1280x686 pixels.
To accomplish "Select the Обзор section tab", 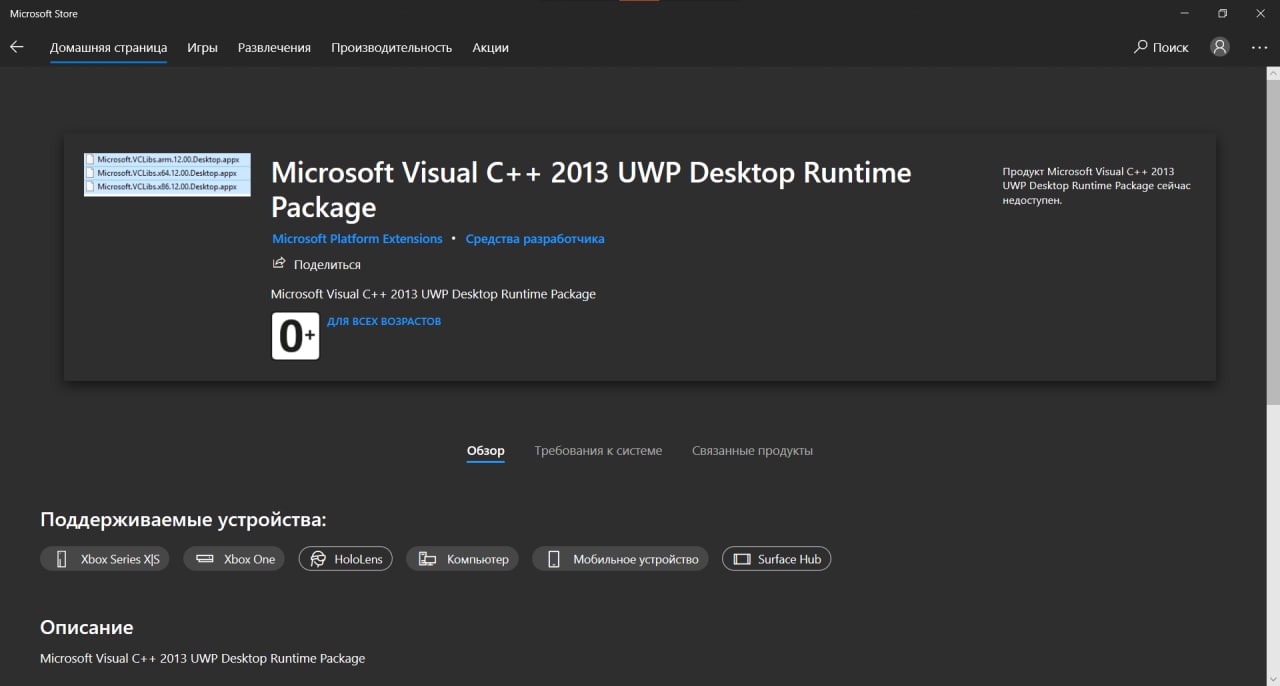I will pos(486,451).
